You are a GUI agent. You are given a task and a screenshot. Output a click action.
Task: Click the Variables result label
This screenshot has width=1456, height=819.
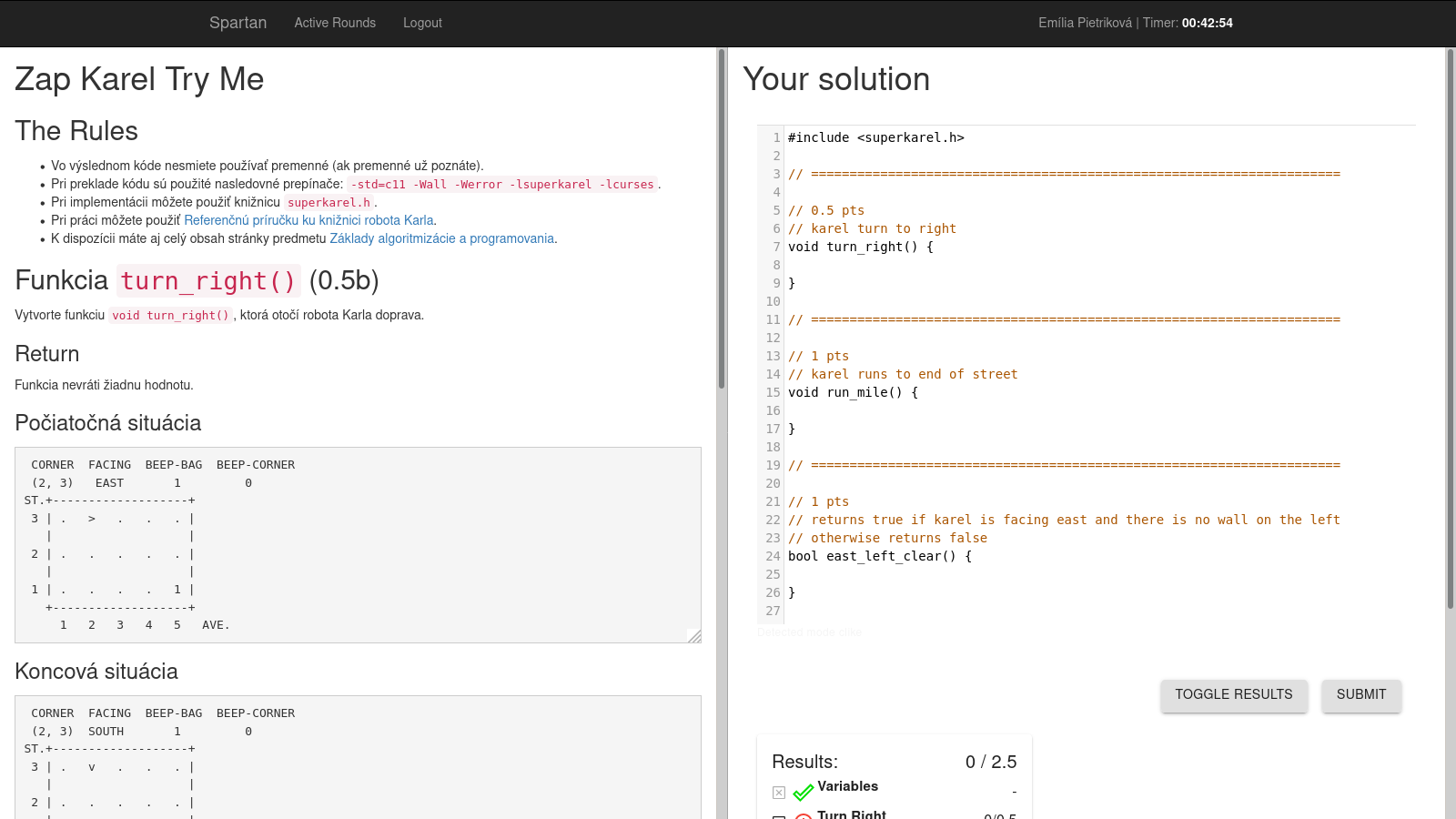pyautogui.click(x=847, y=786)
